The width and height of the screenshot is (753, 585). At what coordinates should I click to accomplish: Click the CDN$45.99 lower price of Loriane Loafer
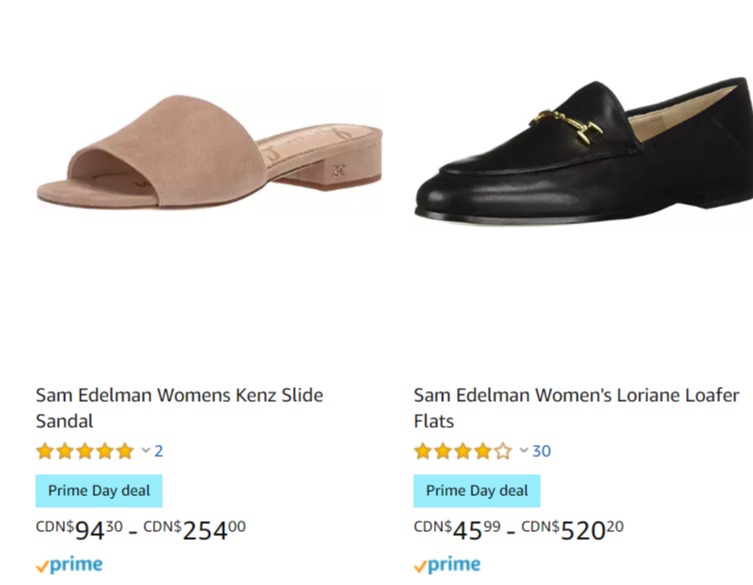click(x=455, y=529)
